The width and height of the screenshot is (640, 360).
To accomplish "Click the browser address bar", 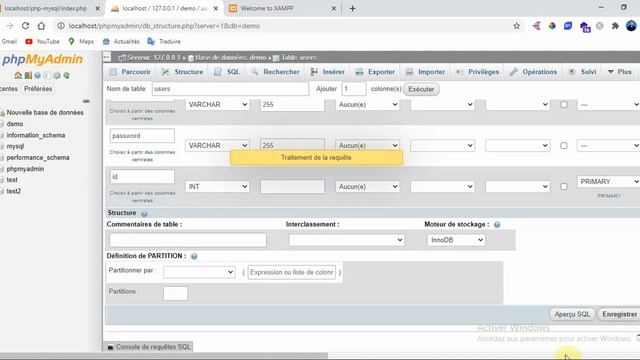I will point(286,26).
